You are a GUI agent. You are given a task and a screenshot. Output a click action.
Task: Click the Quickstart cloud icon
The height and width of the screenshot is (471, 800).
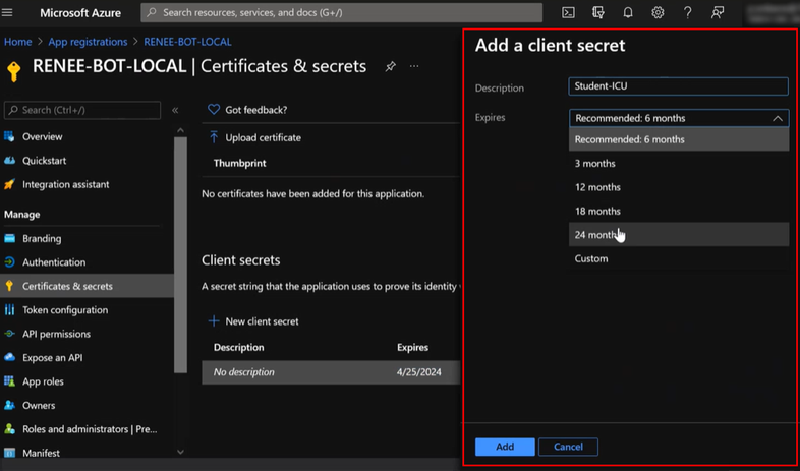9,160
